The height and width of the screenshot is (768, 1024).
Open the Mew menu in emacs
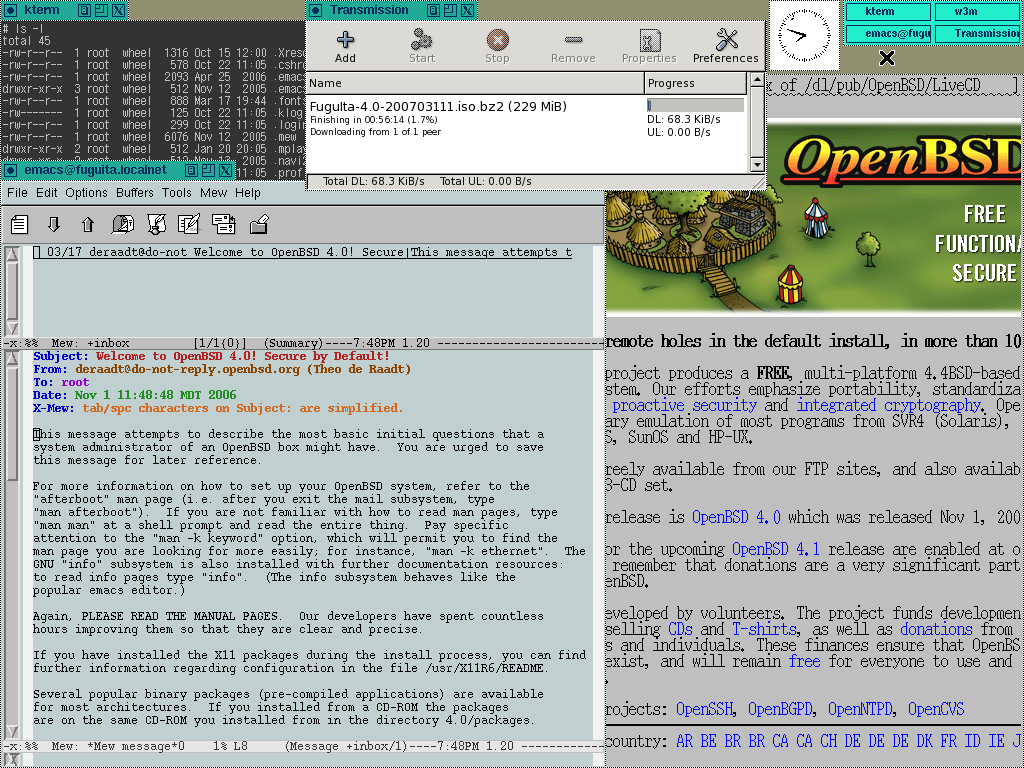[x=214, y=193]
